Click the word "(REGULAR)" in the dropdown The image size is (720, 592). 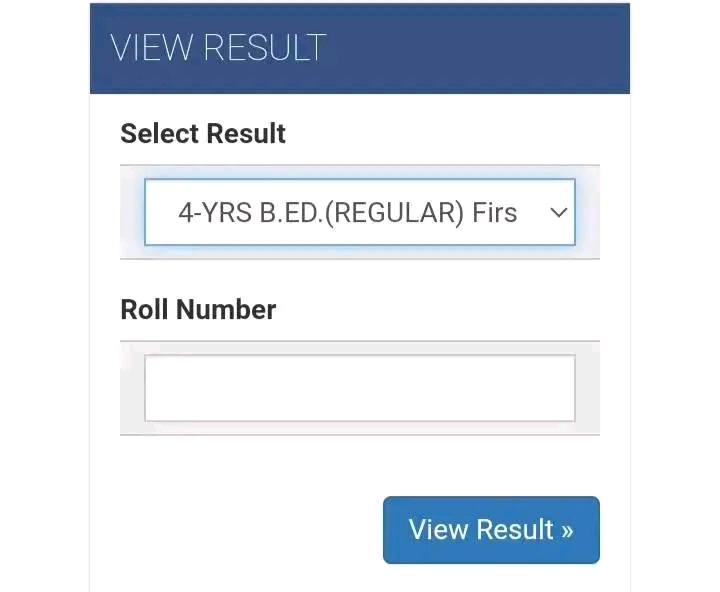click(394, 214)
